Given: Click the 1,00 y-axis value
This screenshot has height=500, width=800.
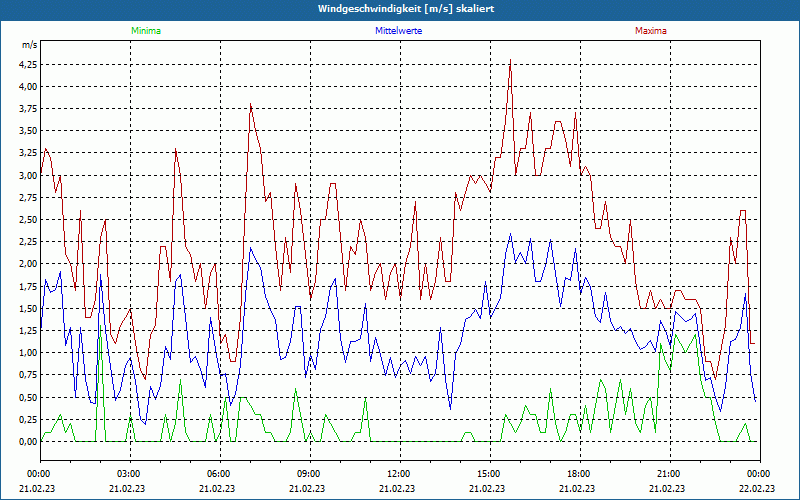Looking at the screenshot, I should tap(28, 353).
